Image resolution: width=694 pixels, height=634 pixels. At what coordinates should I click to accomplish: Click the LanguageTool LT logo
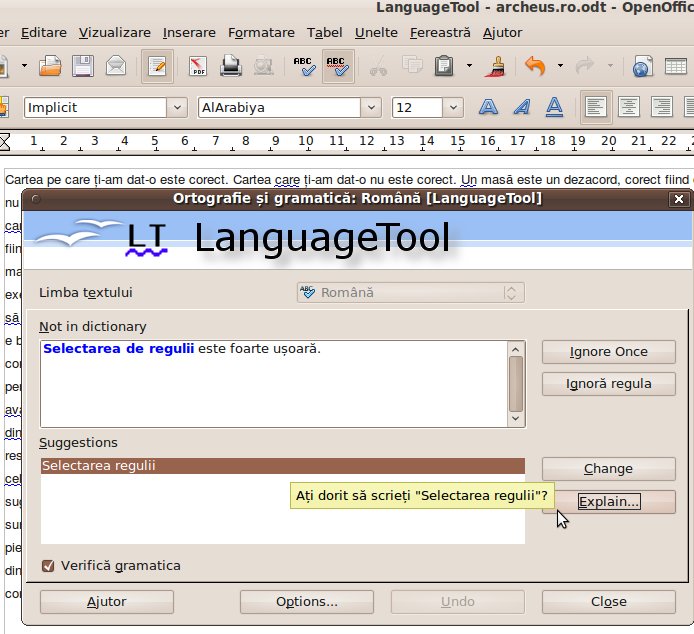click(x=147, y=239)
